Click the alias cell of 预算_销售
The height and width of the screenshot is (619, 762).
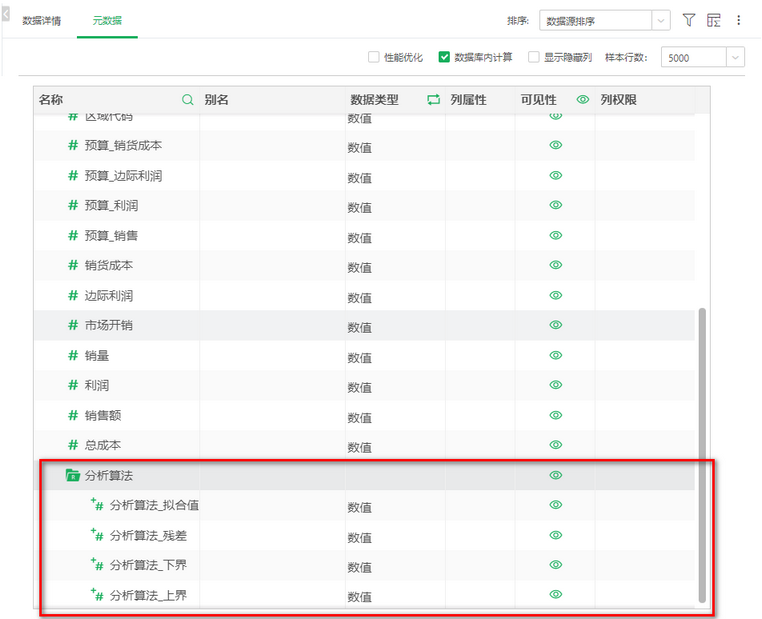272,236
